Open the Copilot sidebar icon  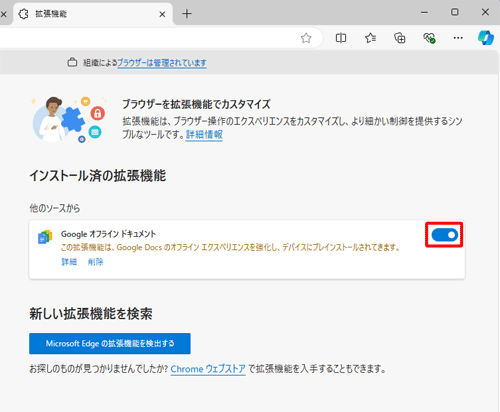pyautogui.click(x=486, y=38)
